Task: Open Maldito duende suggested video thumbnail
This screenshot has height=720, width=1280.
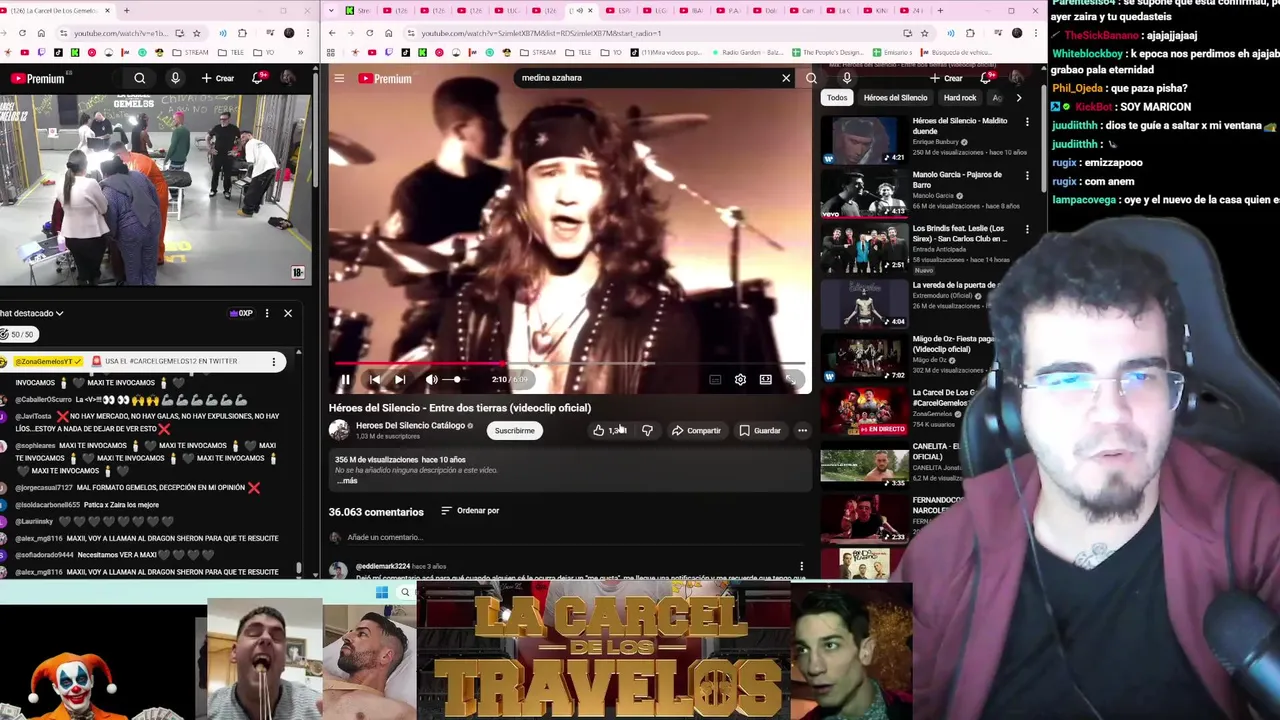Action: (864, 141)
